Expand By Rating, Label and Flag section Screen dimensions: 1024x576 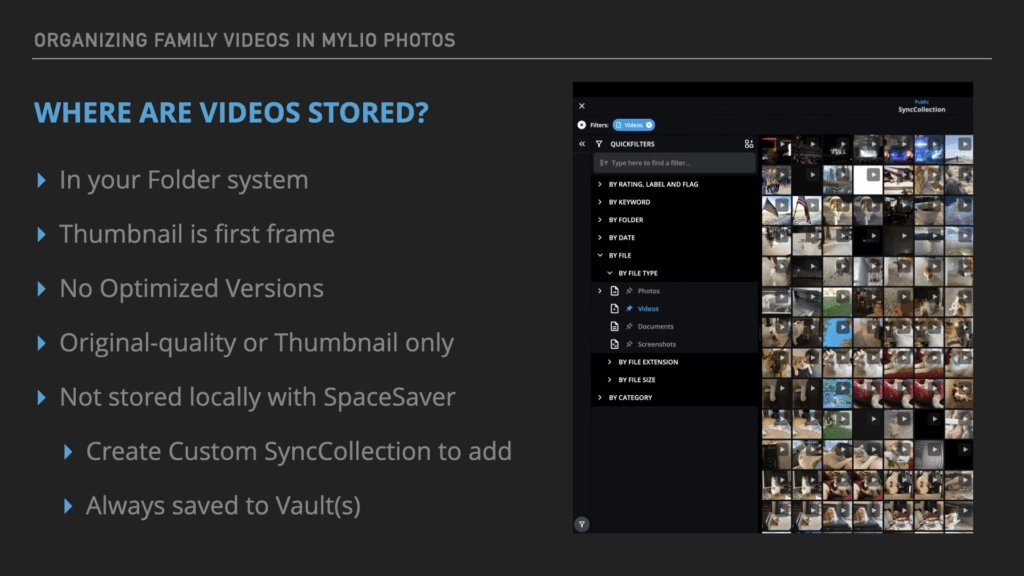click(x=600, y=184)
